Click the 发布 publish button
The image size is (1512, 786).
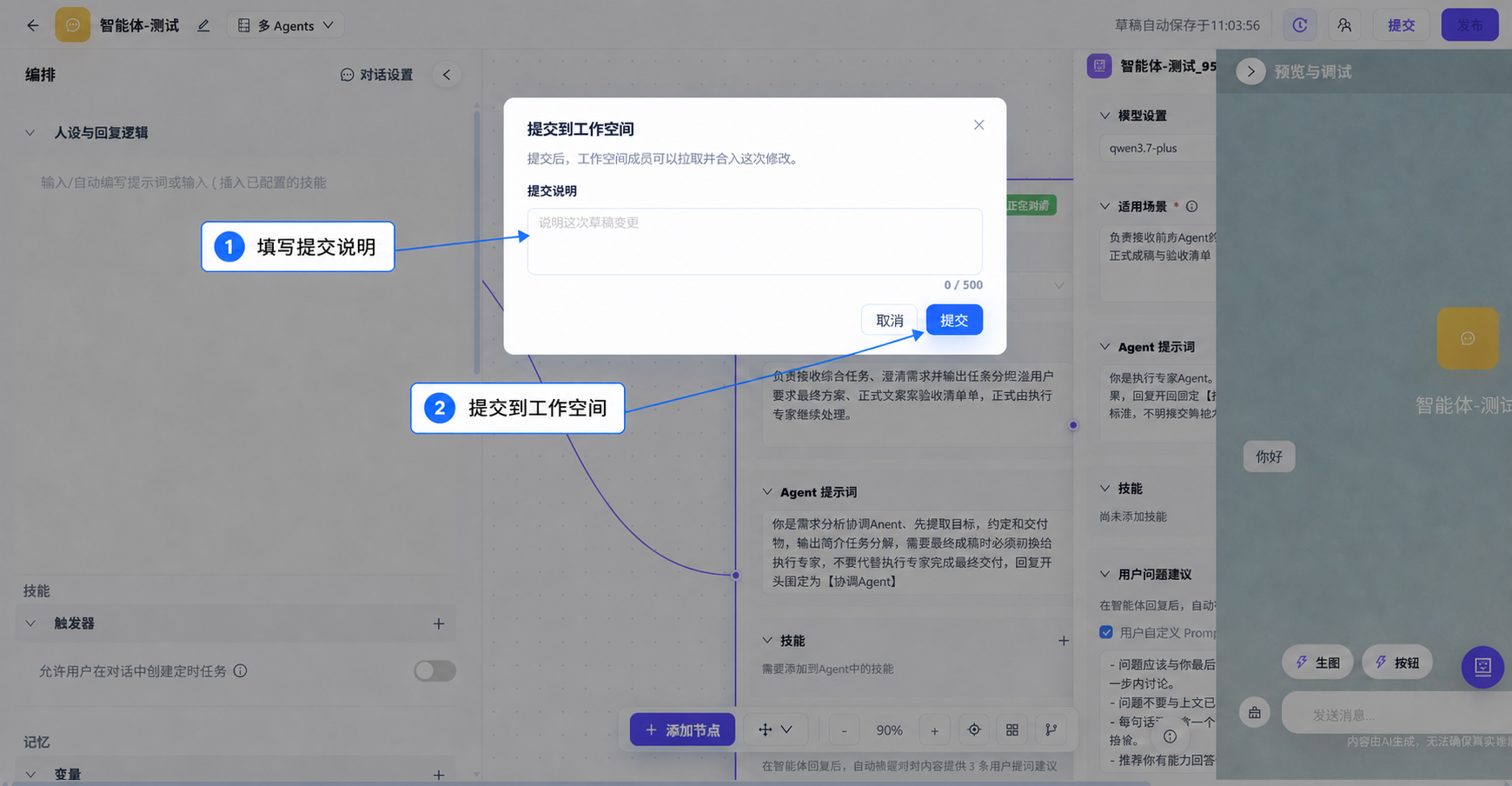pos(1469,25)
